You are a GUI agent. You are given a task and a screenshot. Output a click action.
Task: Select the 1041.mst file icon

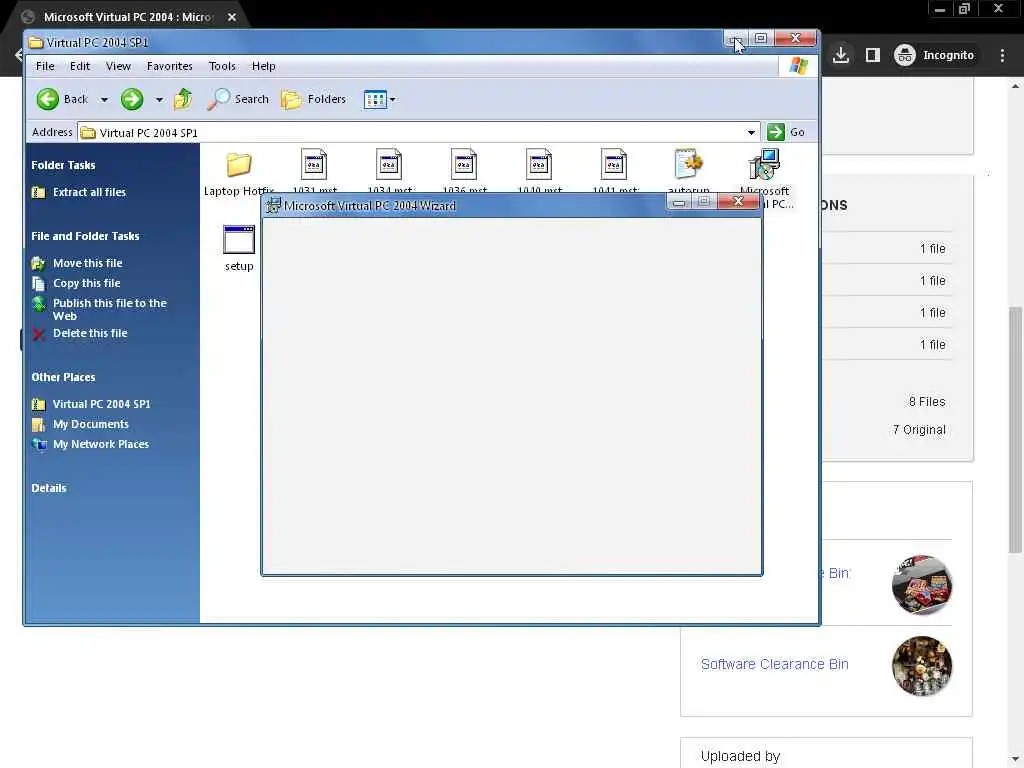[x=615, y=165]
